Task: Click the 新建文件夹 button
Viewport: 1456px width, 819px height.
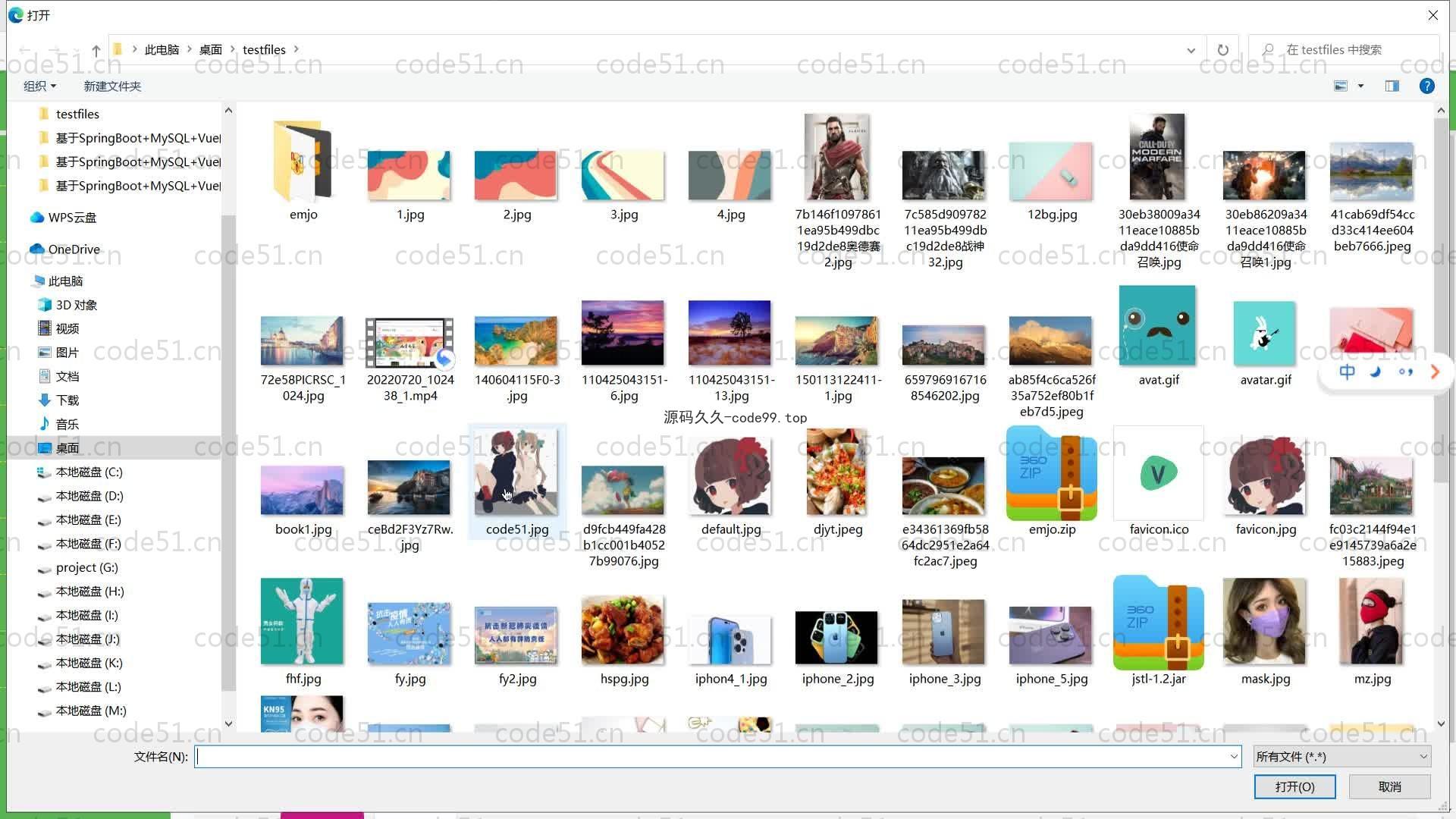Action: [x=112, y=86]
